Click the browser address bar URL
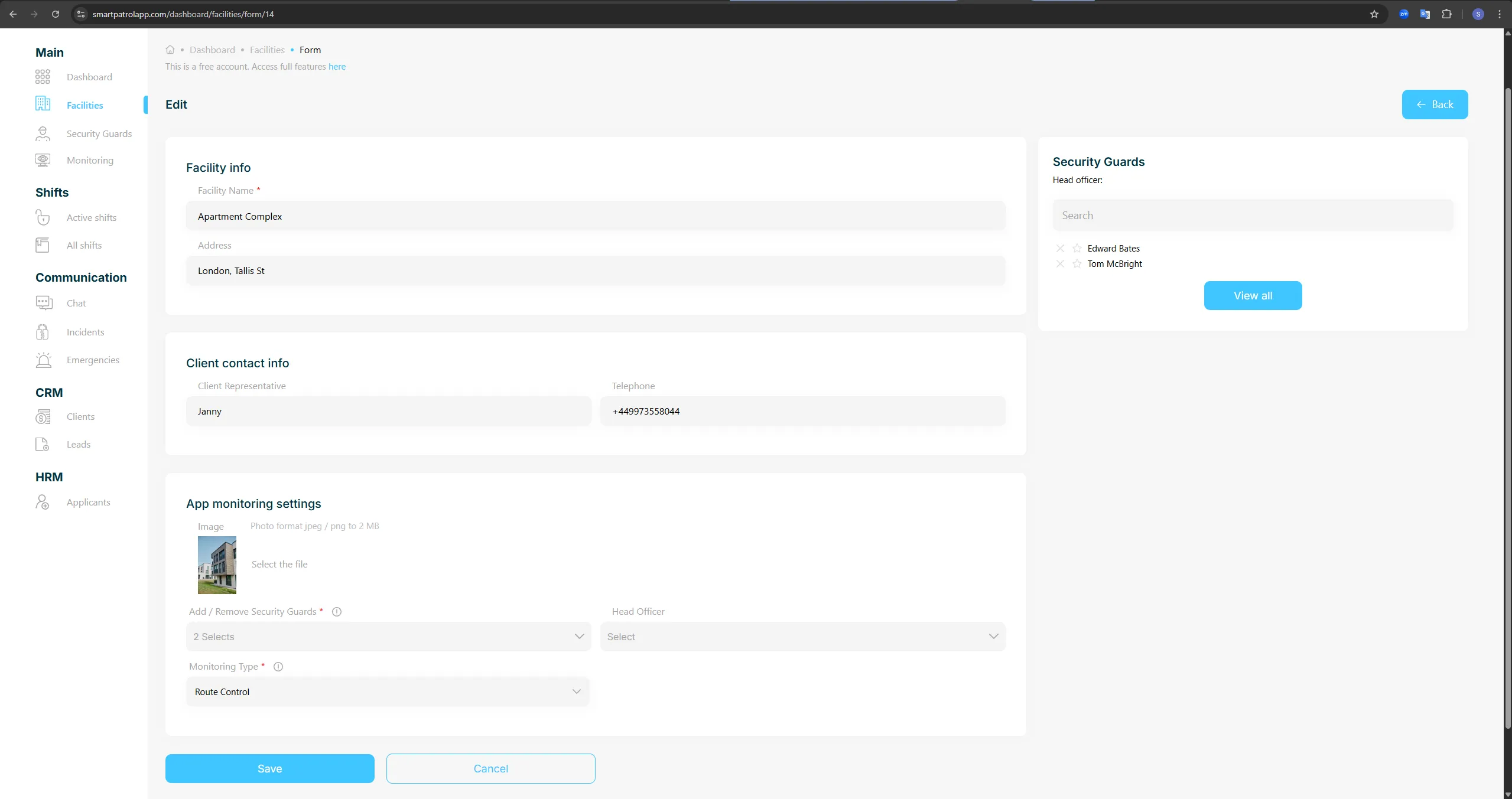1512x799 pixels. (x=183, y=14)
